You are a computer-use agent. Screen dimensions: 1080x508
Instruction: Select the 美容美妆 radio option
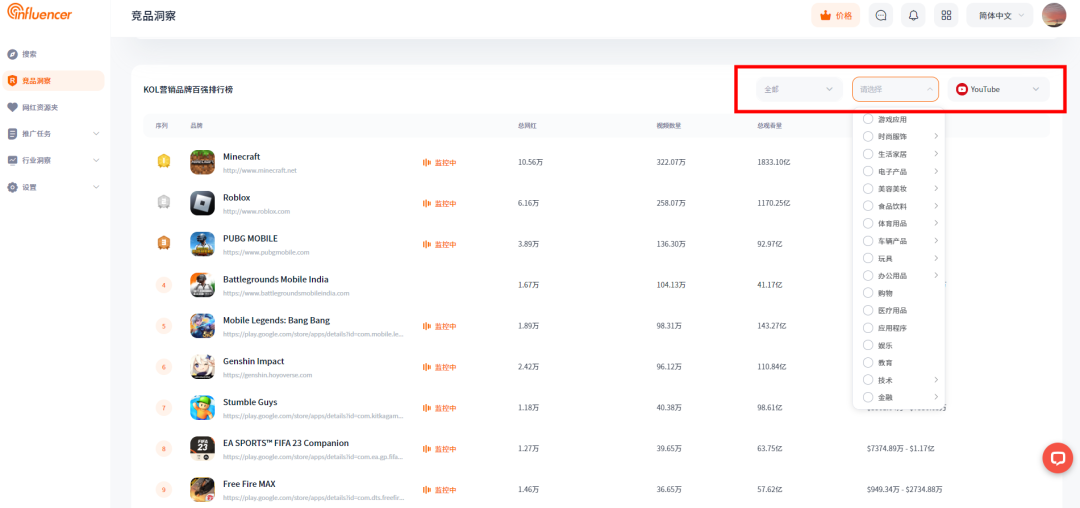pos(868,188)
